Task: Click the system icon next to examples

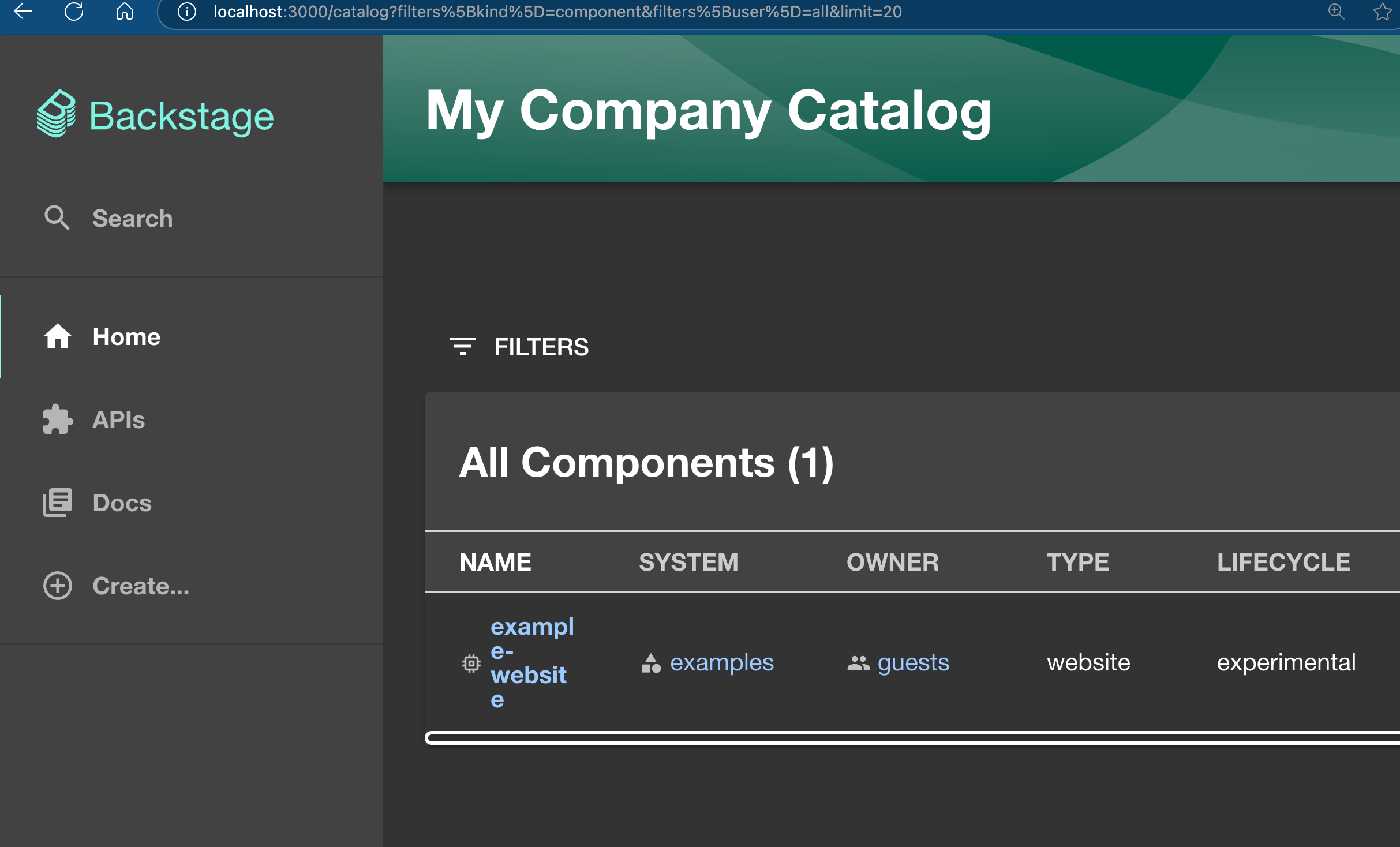Action: pos(652,662)
